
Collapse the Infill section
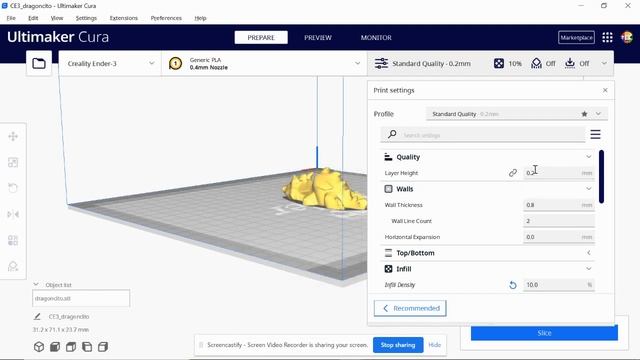(x=589, y=269)
